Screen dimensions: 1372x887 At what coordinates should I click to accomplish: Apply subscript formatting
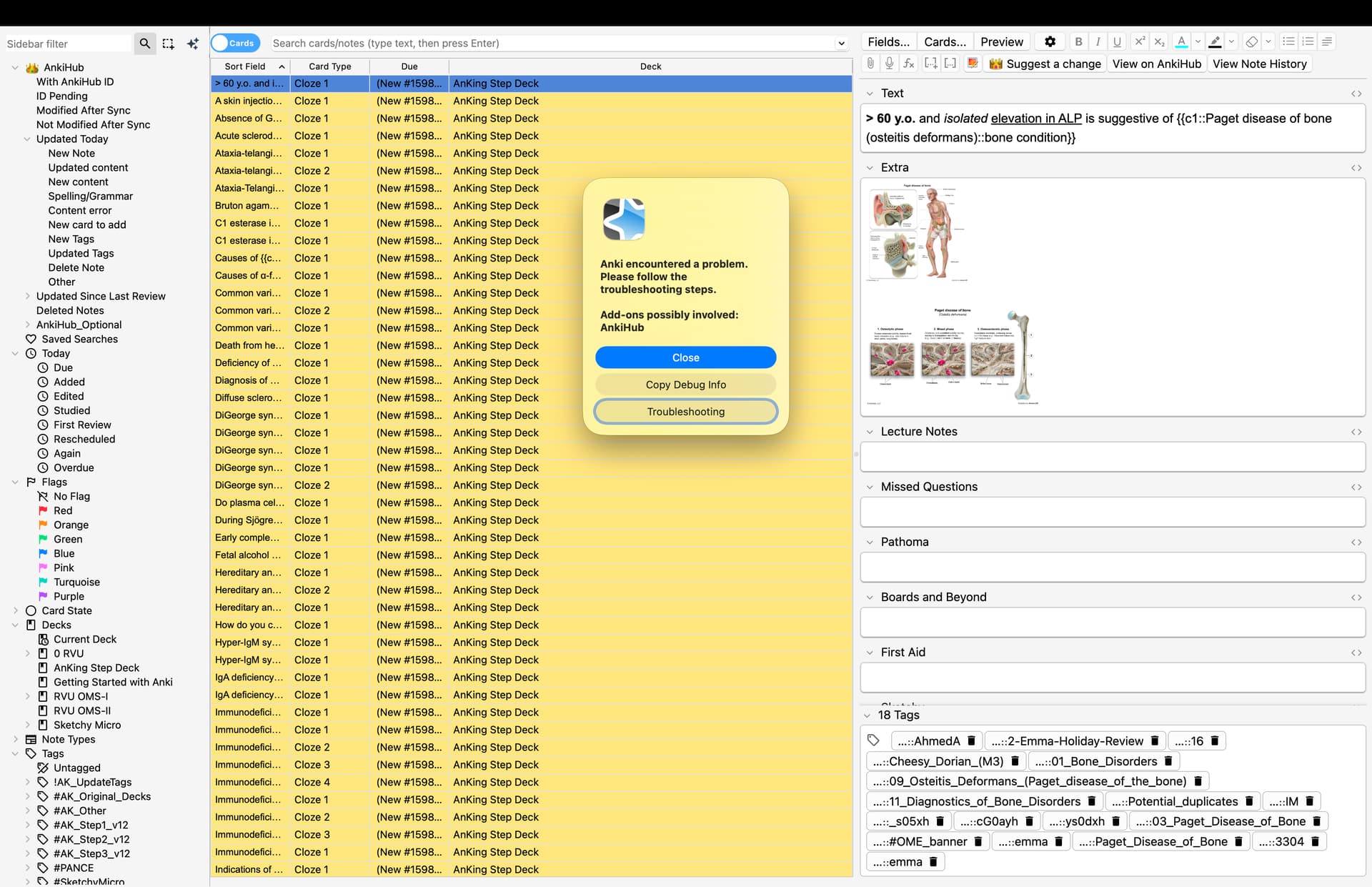tap(1160, 42)
